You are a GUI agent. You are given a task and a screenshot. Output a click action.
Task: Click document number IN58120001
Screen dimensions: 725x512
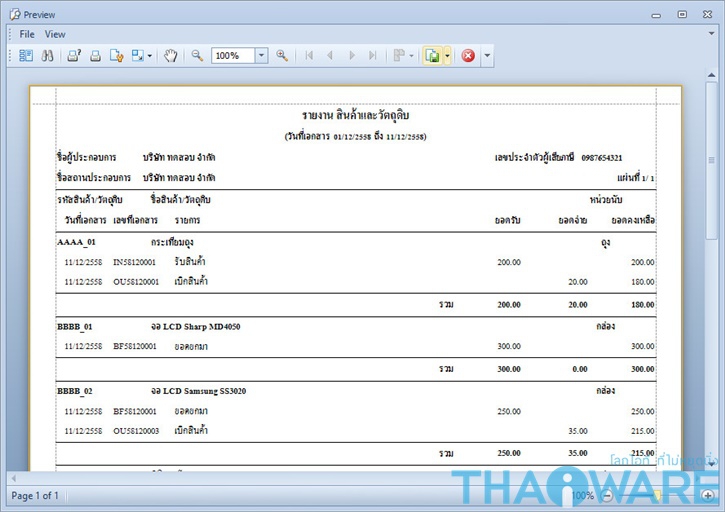(x=135, y=262)
